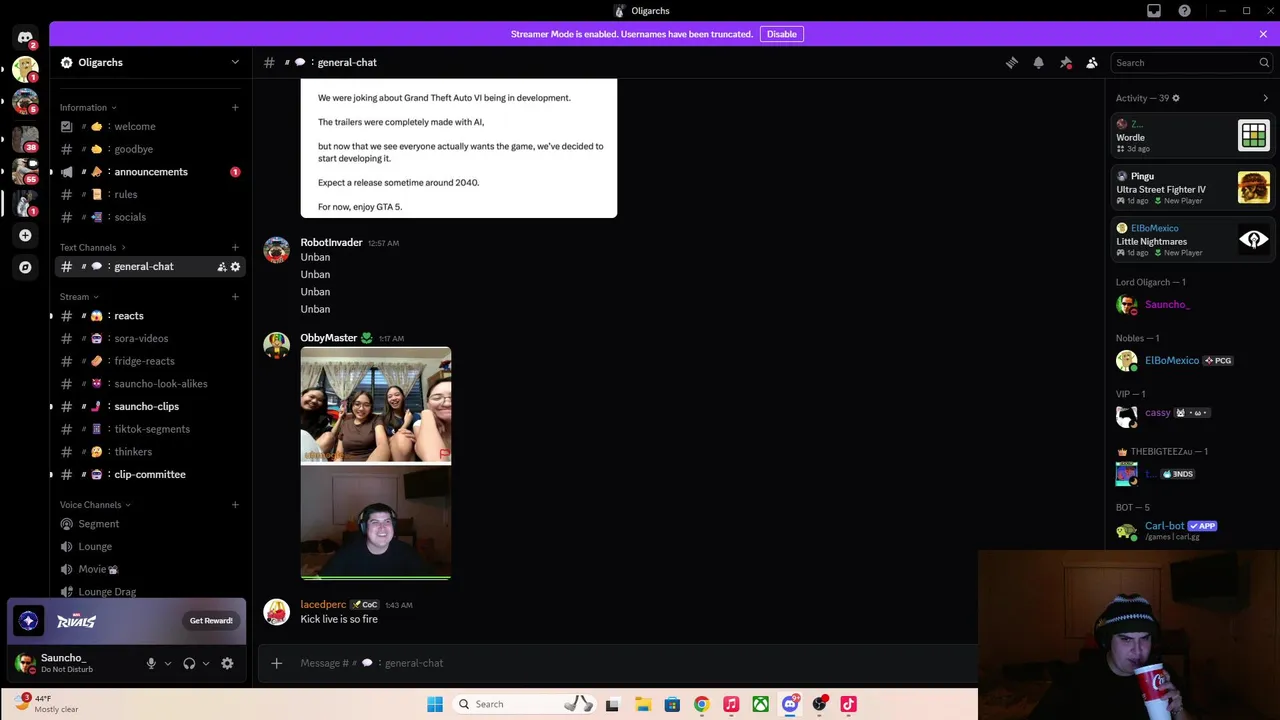Disable Streamer Mode button
The image size is (1280, 720).
[781, 34]
